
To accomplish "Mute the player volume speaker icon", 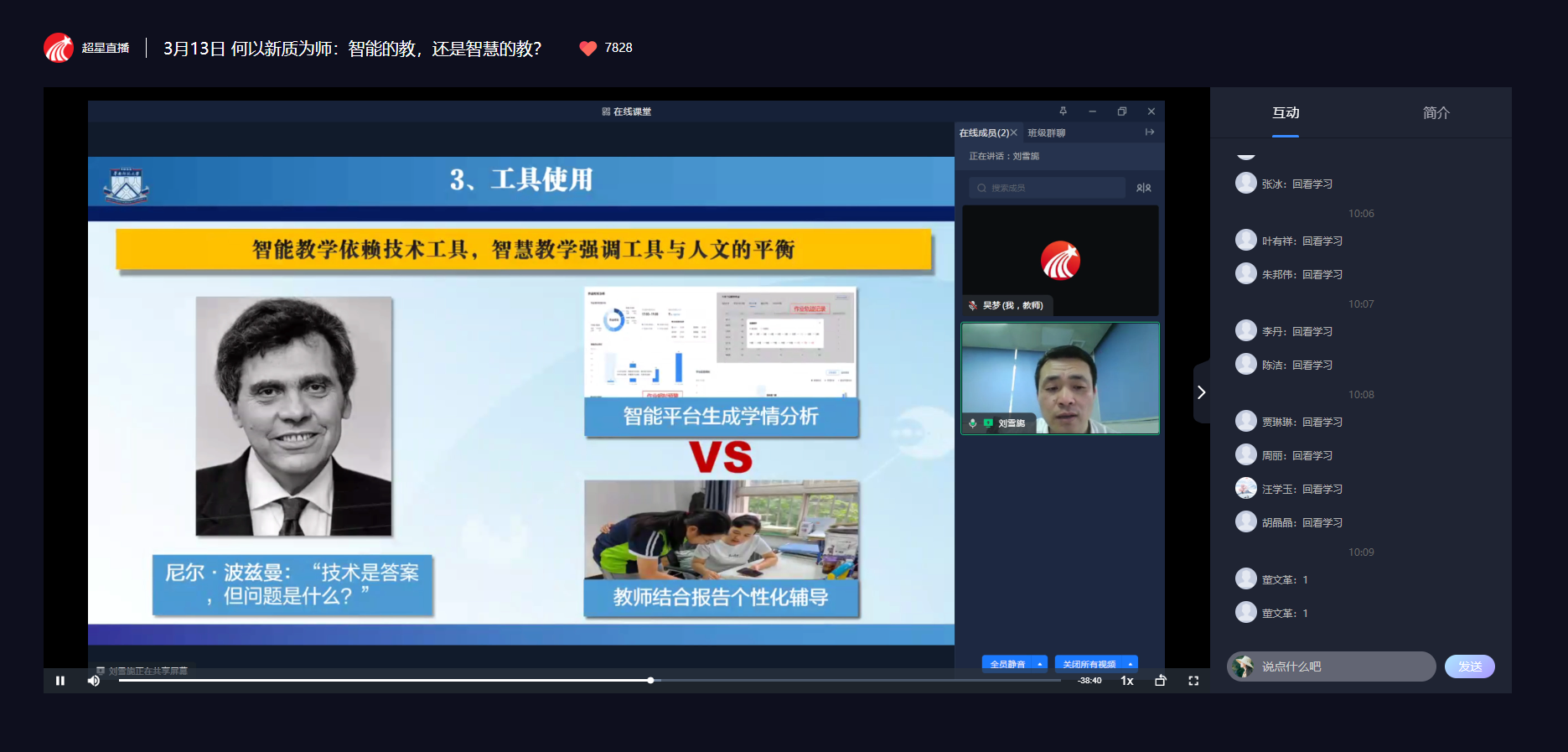I will pos(94,681).
